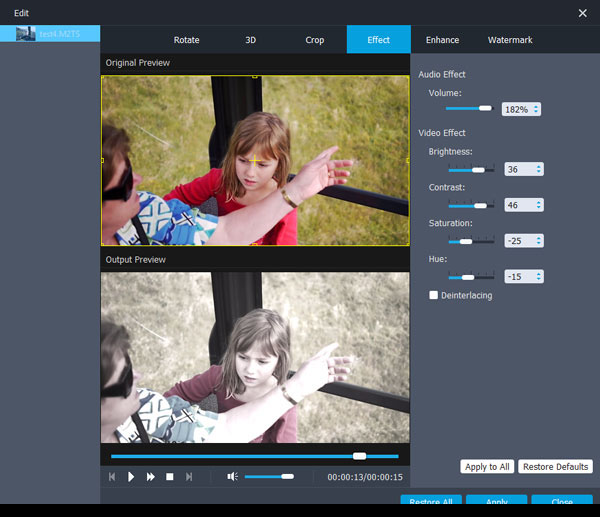
Task: Click Restore Defaults button
Action: click(x=556, y=467)
